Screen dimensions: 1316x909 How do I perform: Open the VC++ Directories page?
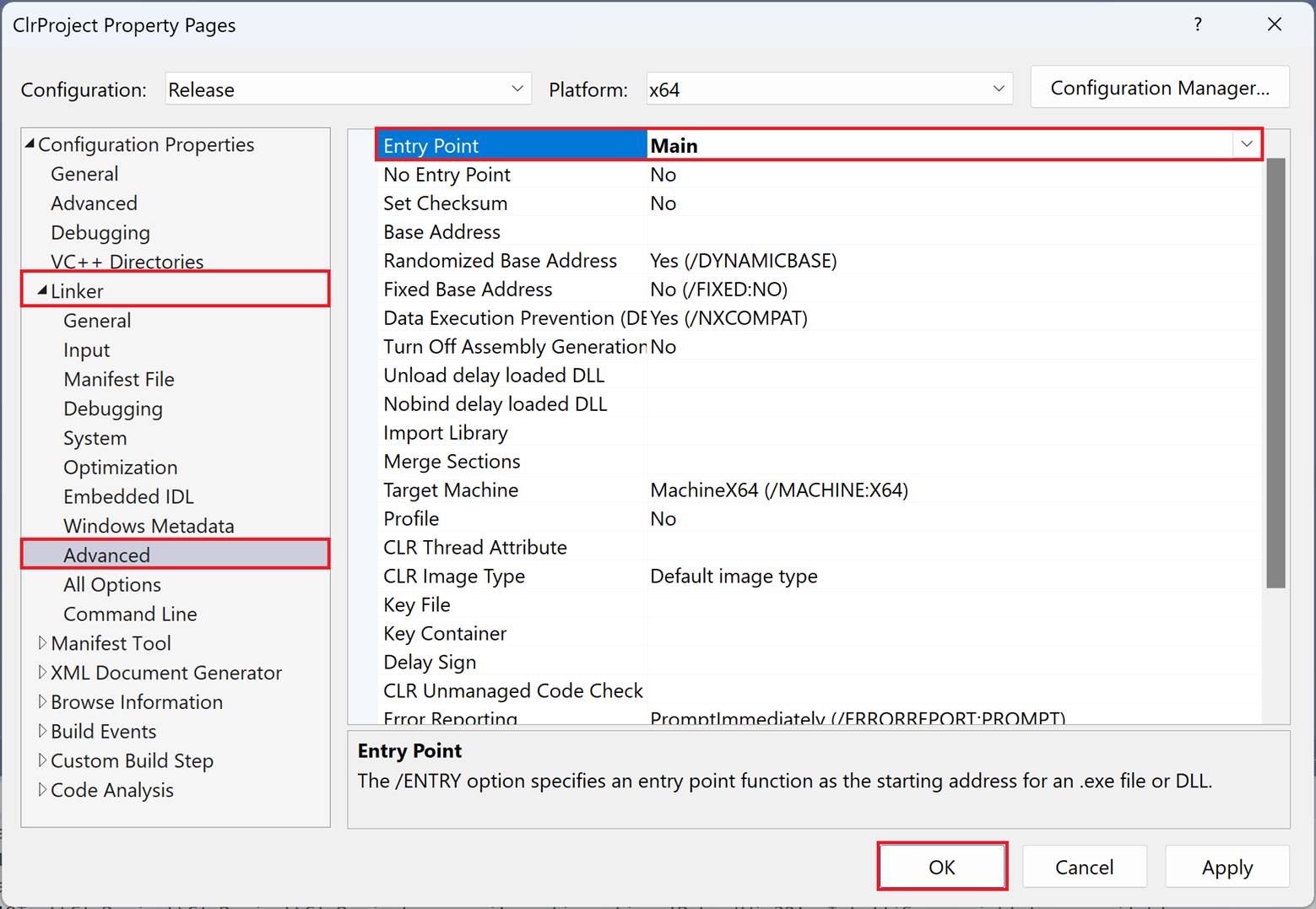click(127, 262)
